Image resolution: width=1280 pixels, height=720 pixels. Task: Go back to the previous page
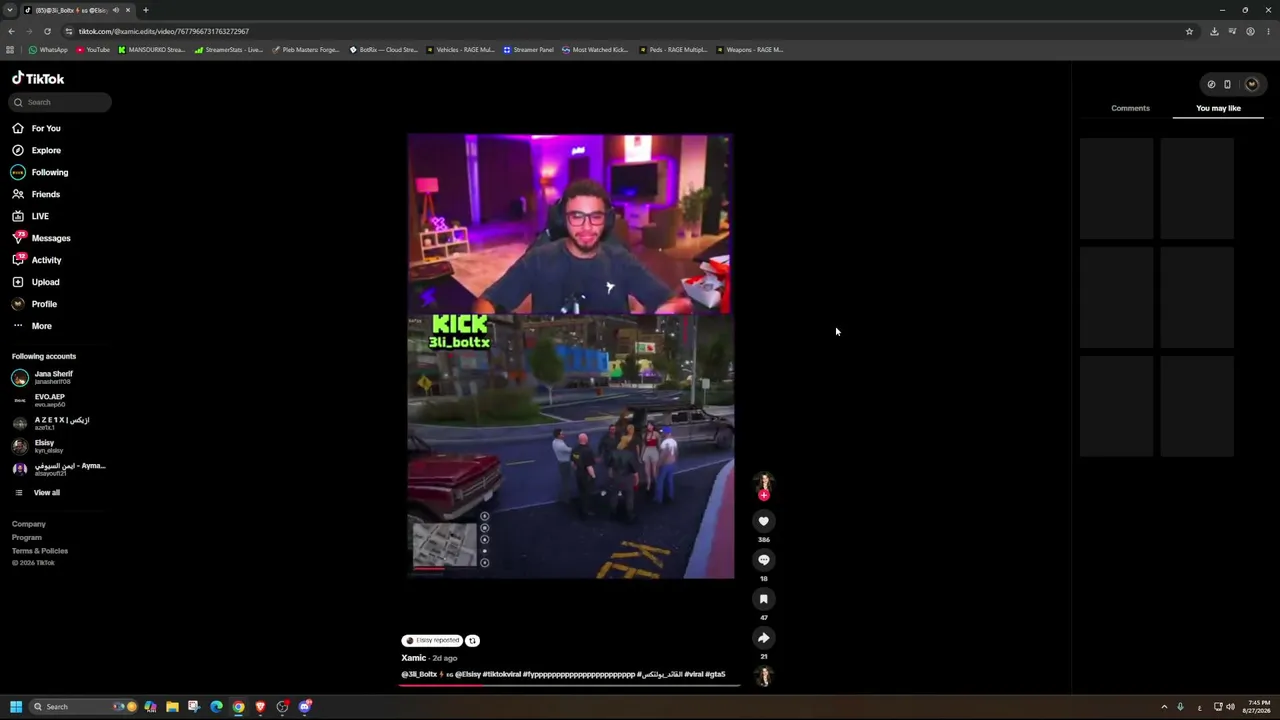pyautogui.click(x=11, y=31)
